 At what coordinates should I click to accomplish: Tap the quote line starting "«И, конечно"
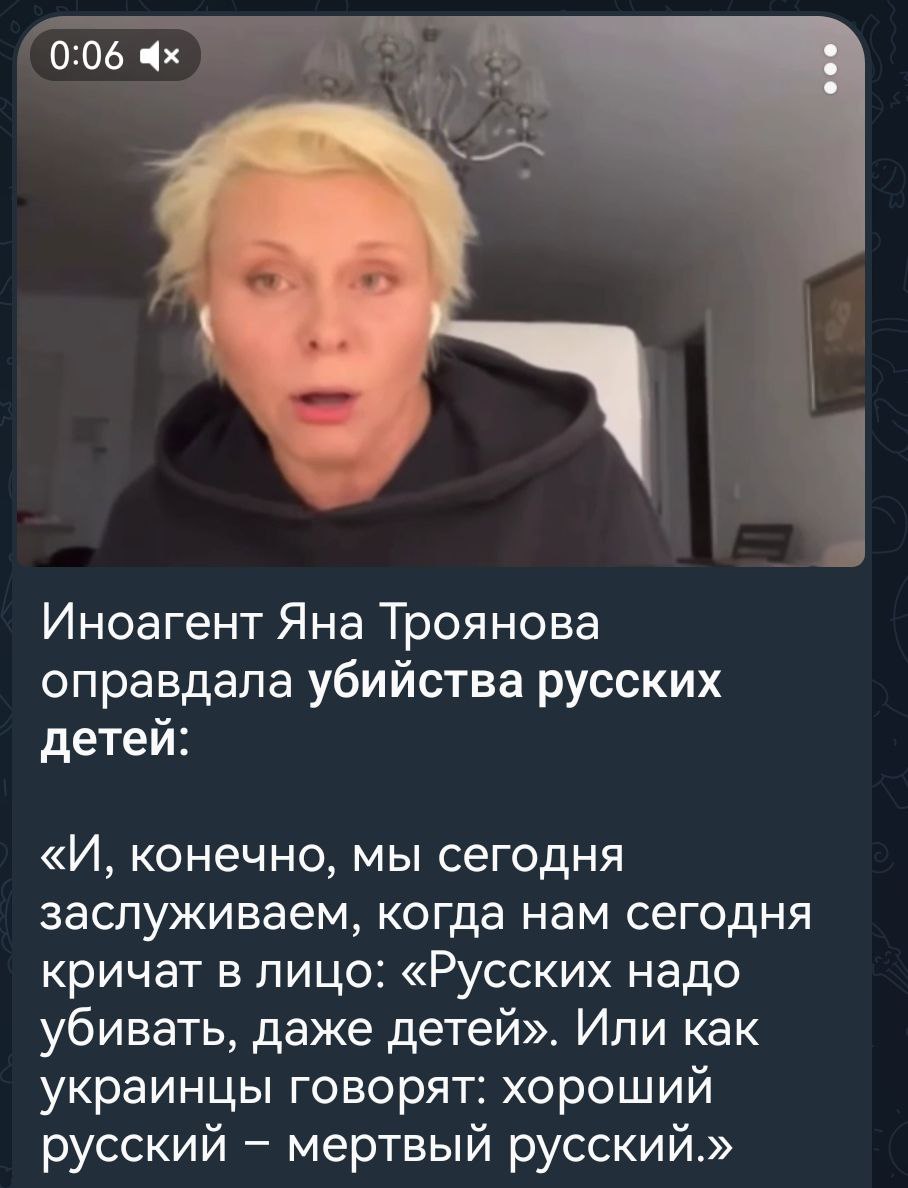click(331, 857)
